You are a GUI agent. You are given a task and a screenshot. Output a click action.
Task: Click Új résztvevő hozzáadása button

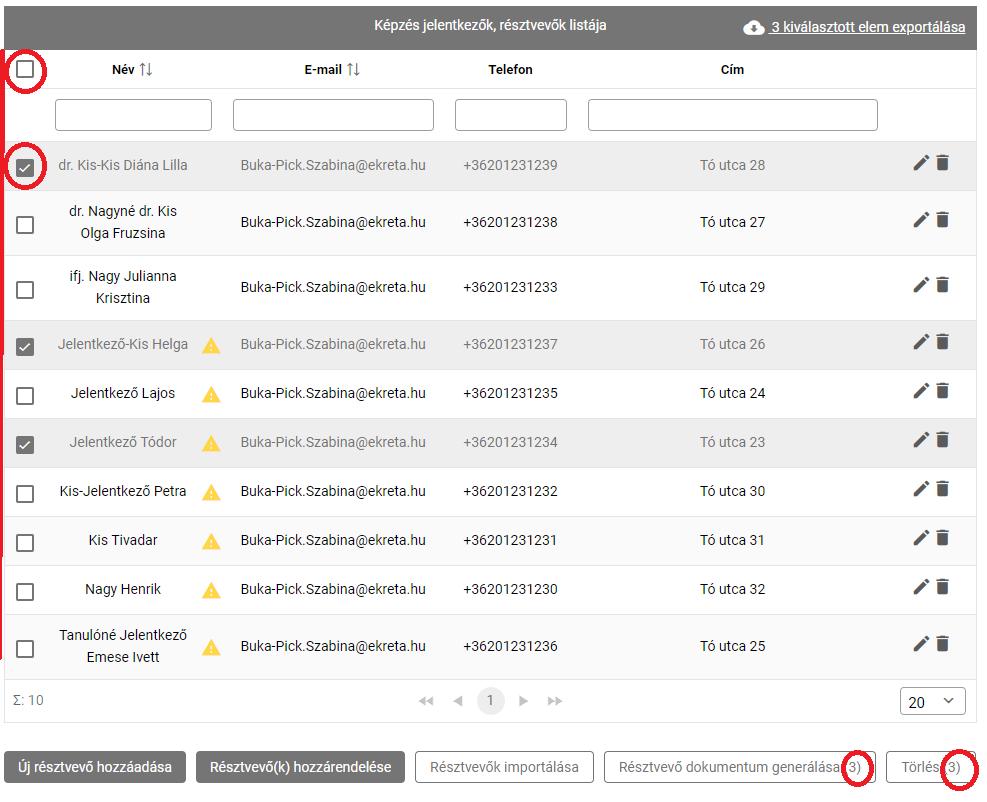(95, 767)
